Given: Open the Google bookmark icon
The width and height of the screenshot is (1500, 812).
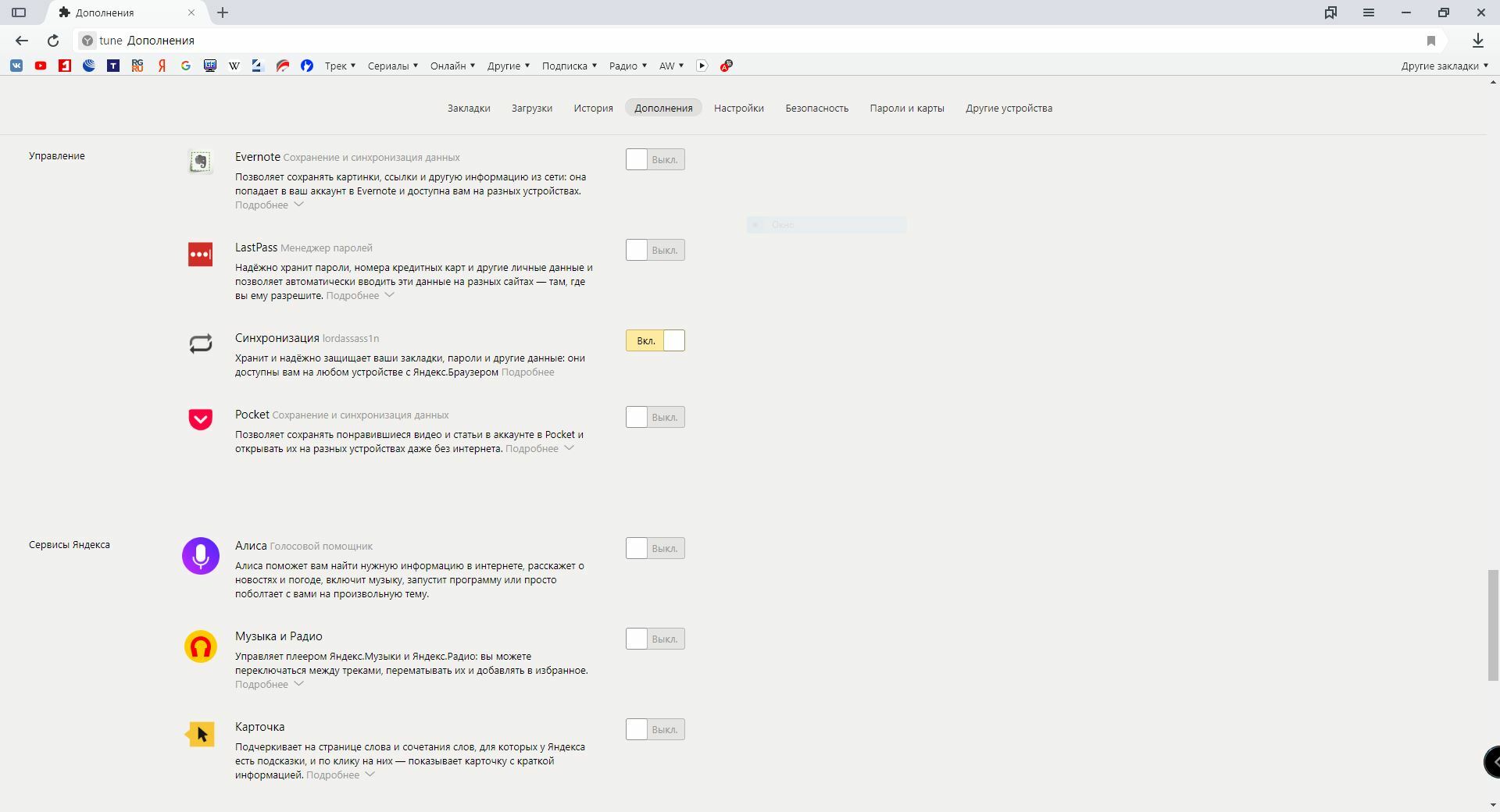Looking at the screenshot, I should pyautogui.click(x=186, y=66).
